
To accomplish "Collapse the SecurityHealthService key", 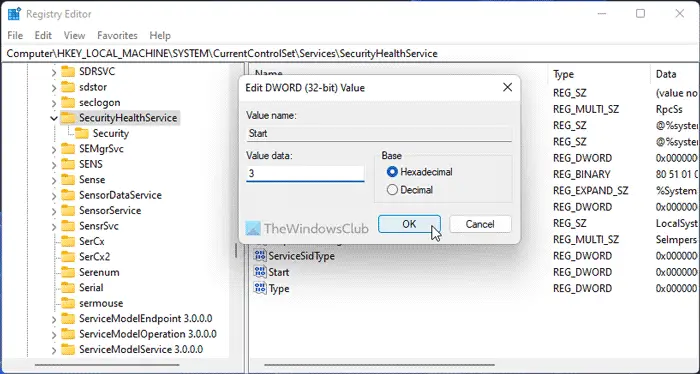I will pyautogui.click(x=54, y=118).
